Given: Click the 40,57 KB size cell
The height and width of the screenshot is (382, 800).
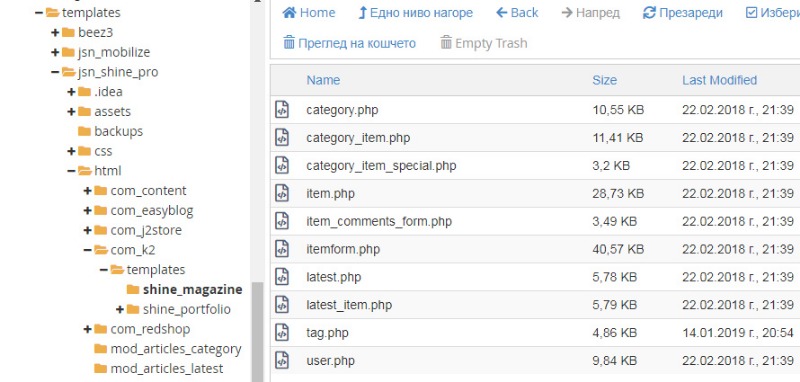Looking at the screenshot, I should (x=618, y=249).
